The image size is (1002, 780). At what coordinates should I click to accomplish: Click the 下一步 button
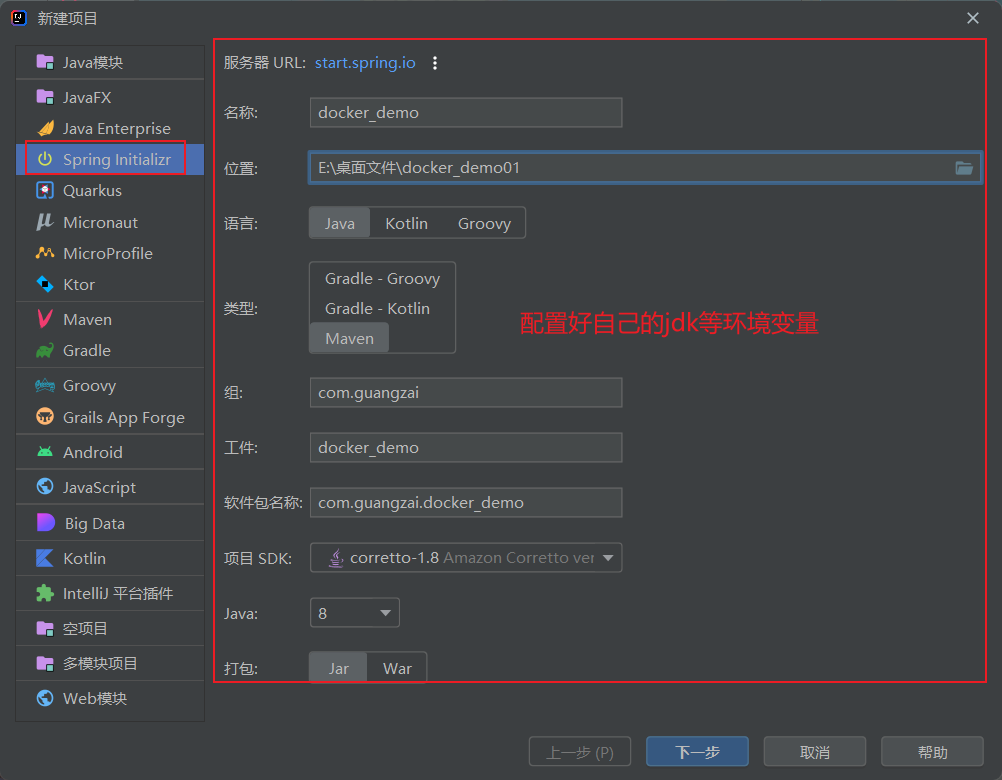coord(697,752)
